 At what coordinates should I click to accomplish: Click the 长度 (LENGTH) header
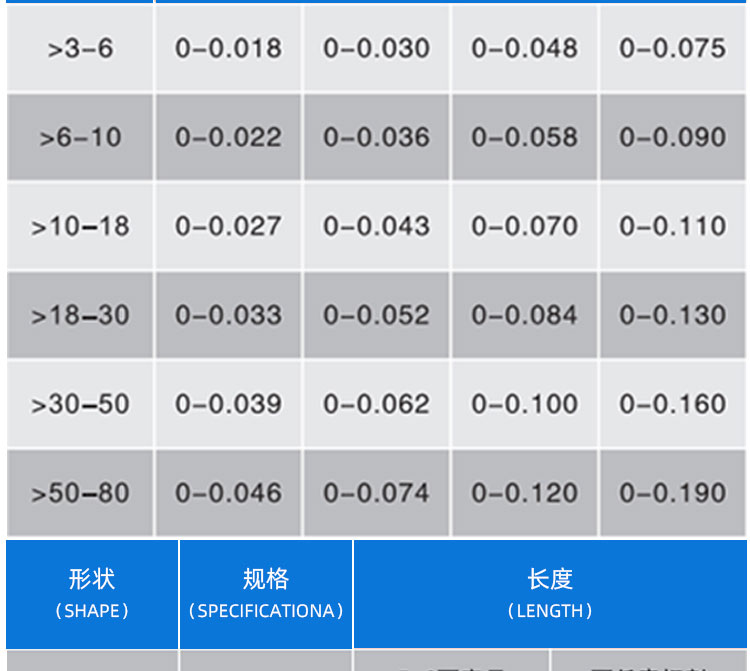550,593
